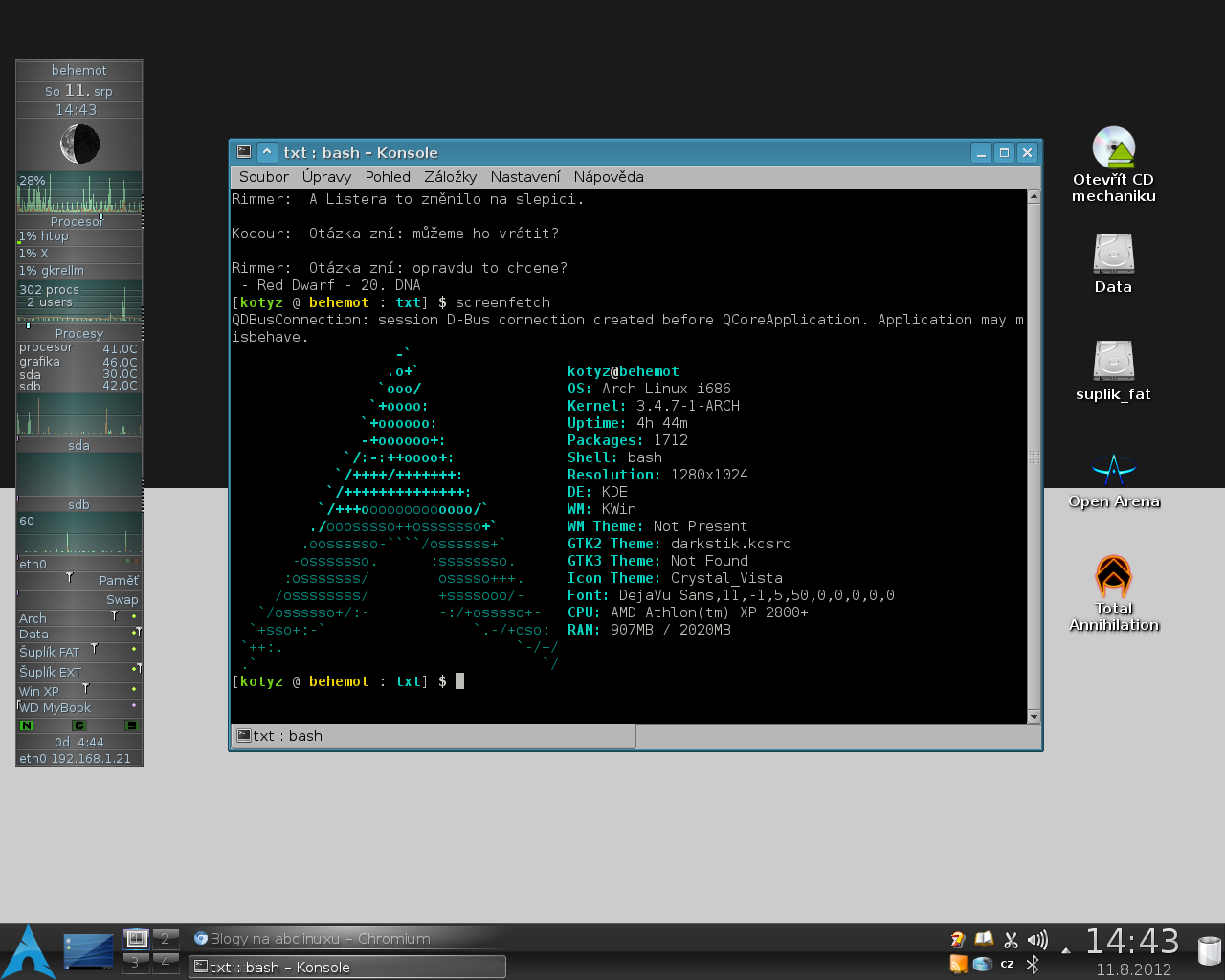1225x980 pixels.
Task: Click the terminal icon on the txt : bash tab
Action: tap(244, 735)
